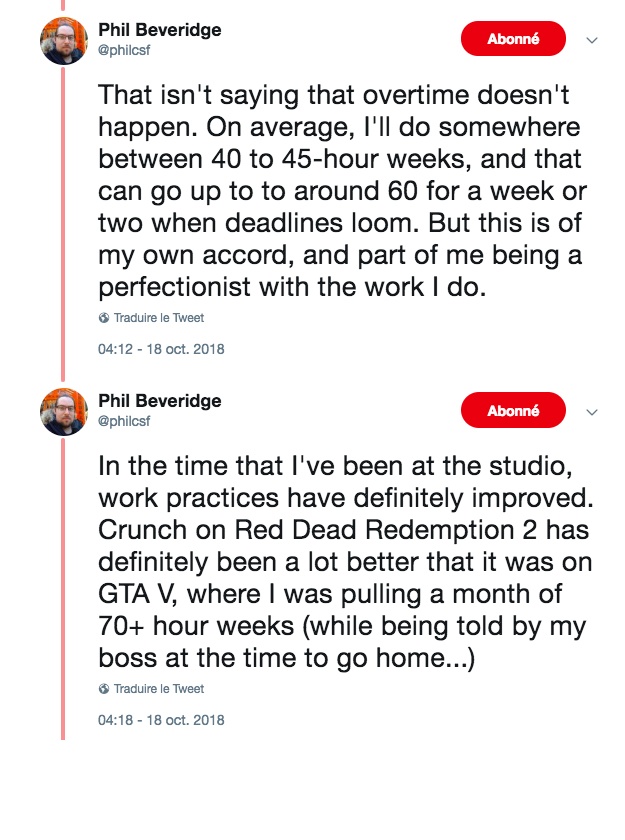Click the globe icon under the overtime tweet
Image resolution: width=625 pixels, height=840 pixels.
(104, 319)
